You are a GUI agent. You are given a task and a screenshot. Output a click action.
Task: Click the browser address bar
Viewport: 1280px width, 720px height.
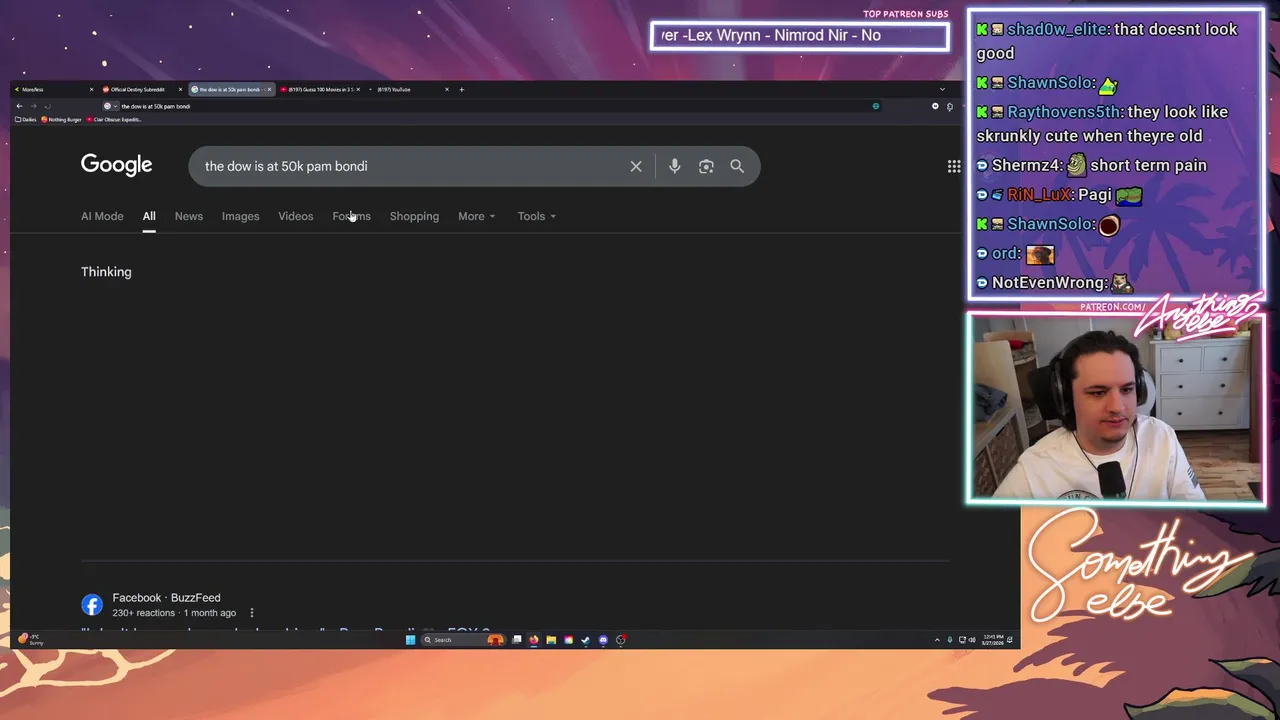tap(490, 106)
